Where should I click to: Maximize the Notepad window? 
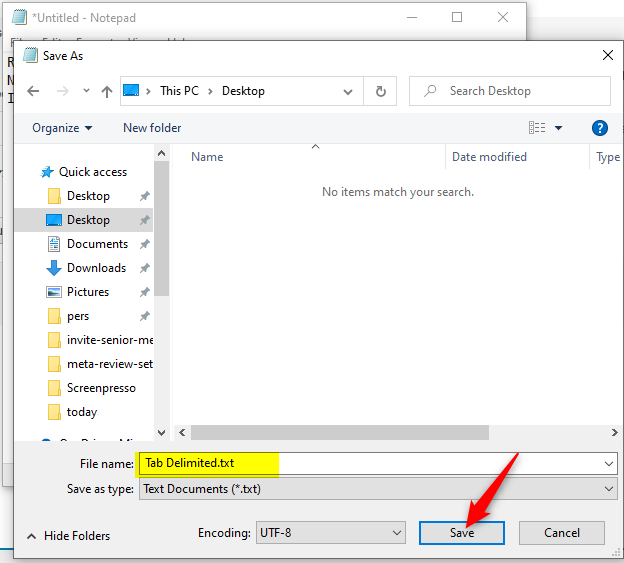457,17
